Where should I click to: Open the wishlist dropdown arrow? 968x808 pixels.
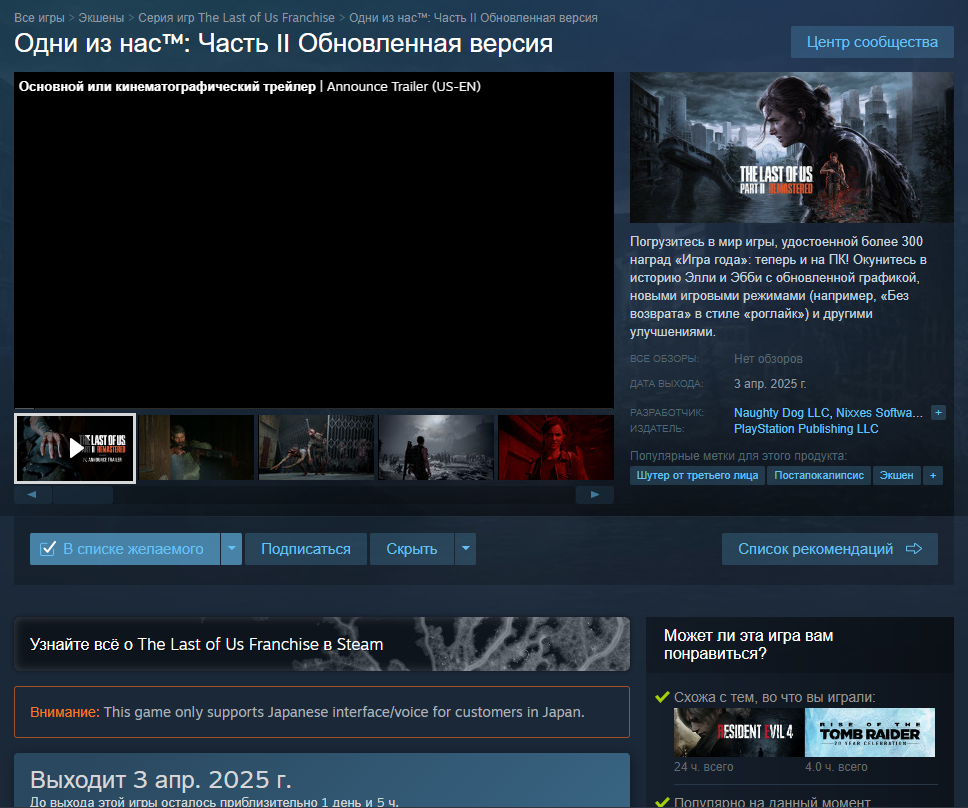click(232, 549)
